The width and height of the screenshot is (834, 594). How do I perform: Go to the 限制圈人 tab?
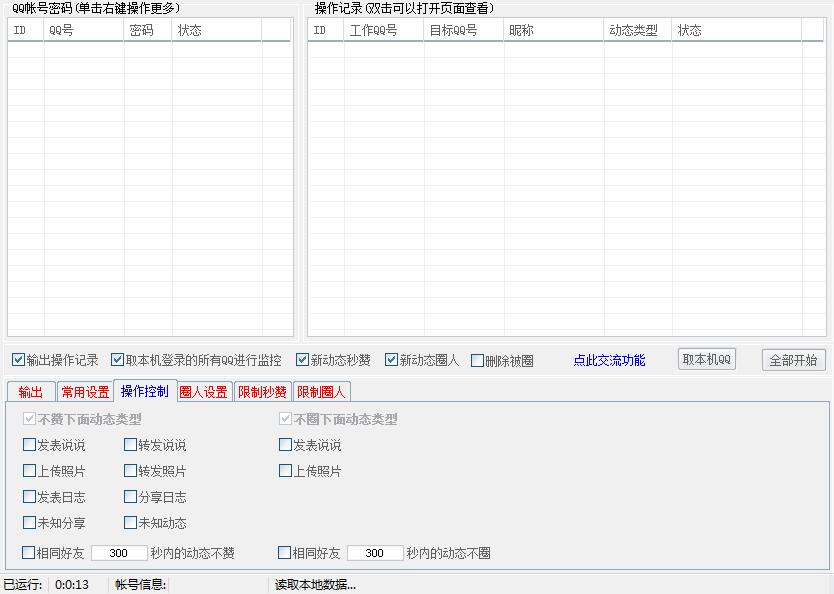coord(321,392)
